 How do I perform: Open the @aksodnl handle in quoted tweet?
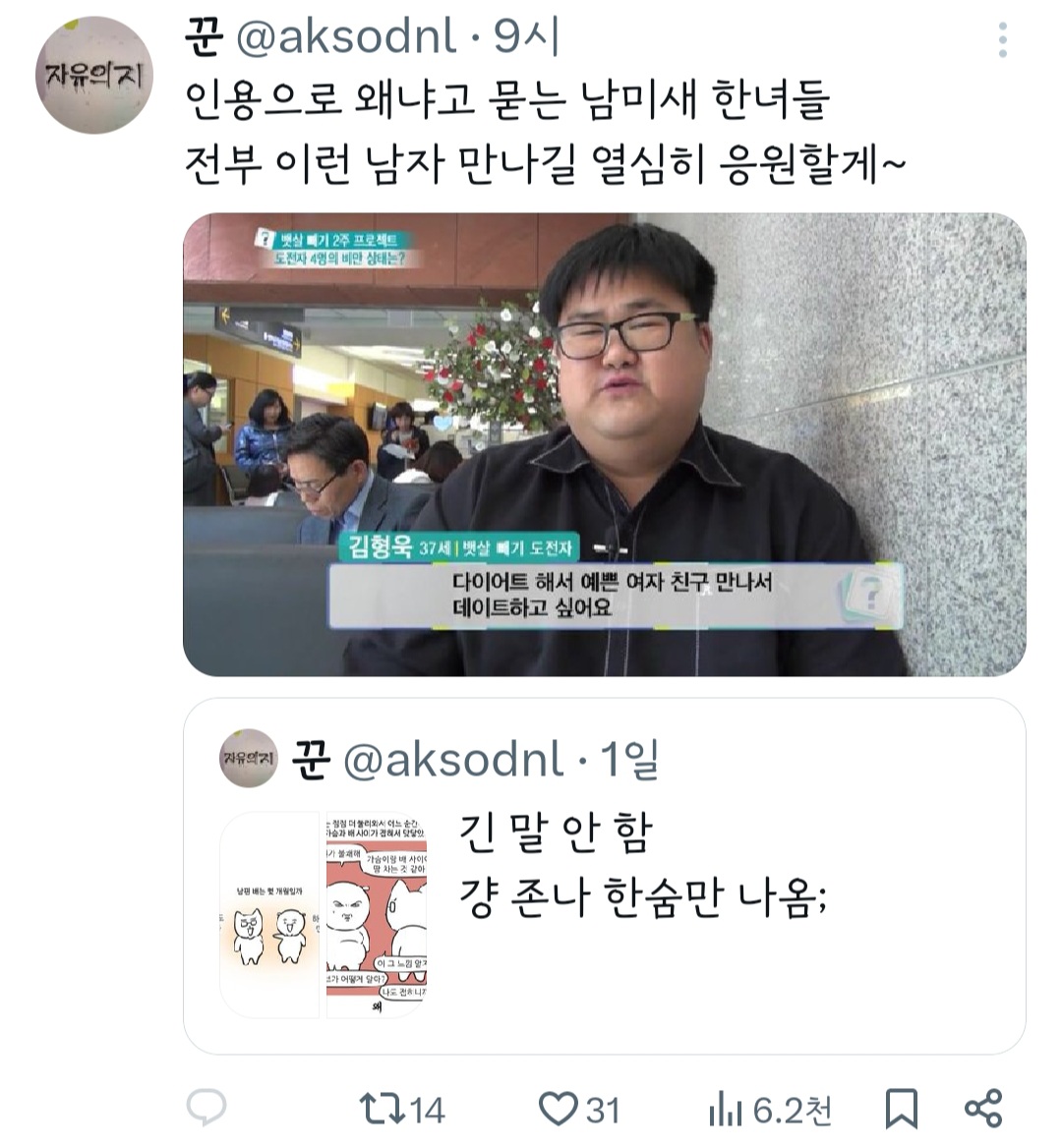tap(453, 759)
